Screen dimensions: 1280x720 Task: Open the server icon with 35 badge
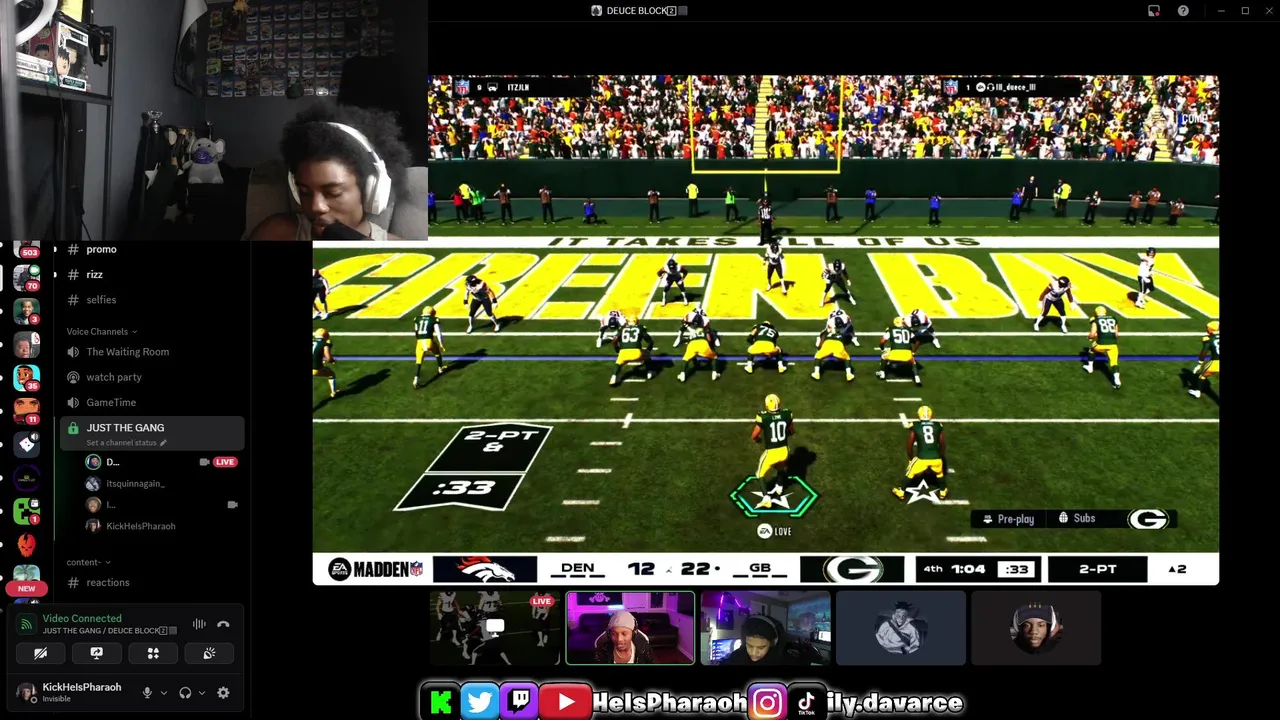(x=27, y=377)
